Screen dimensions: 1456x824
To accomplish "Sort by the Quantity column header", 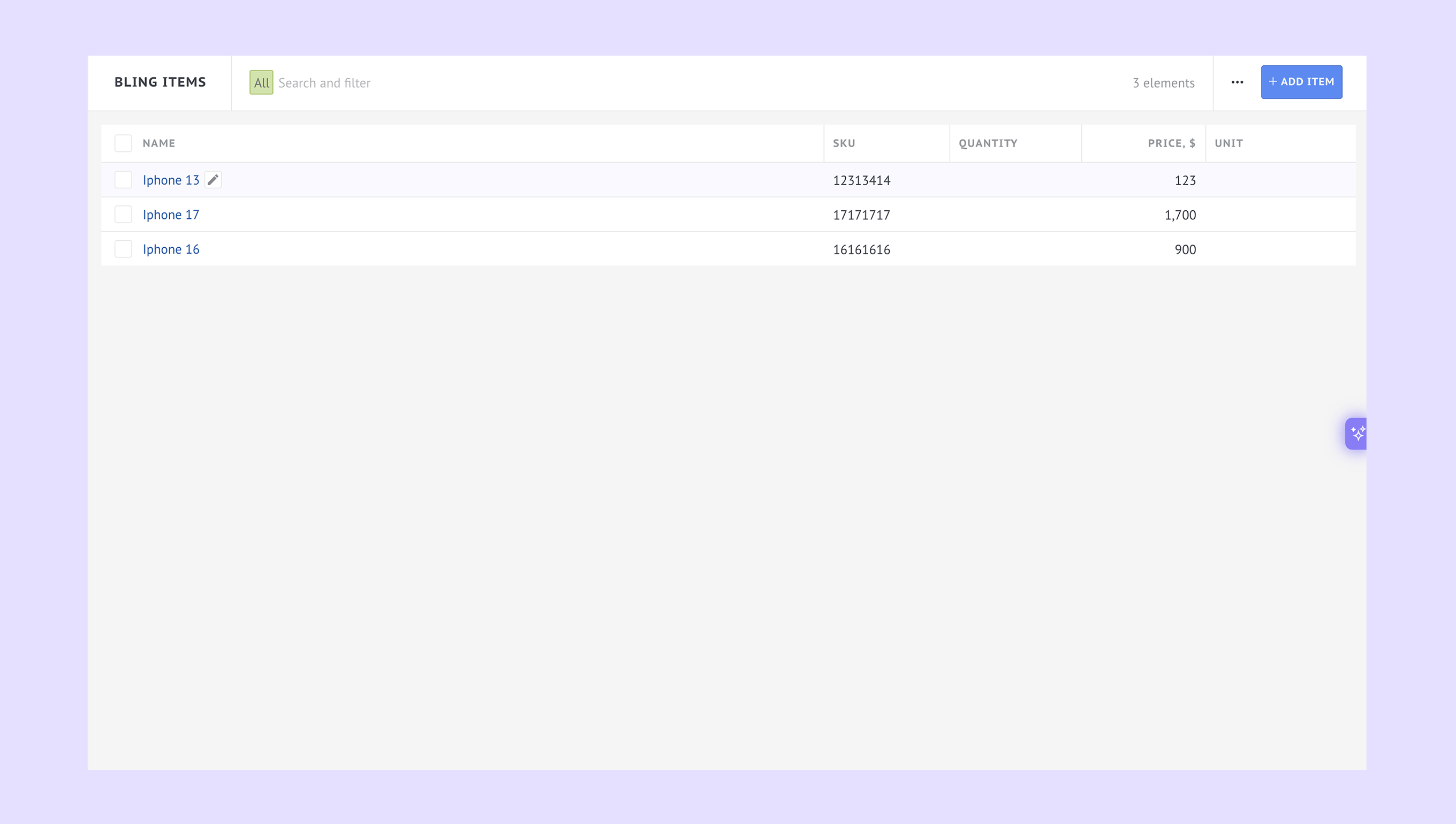I will [x=987, y=143].
